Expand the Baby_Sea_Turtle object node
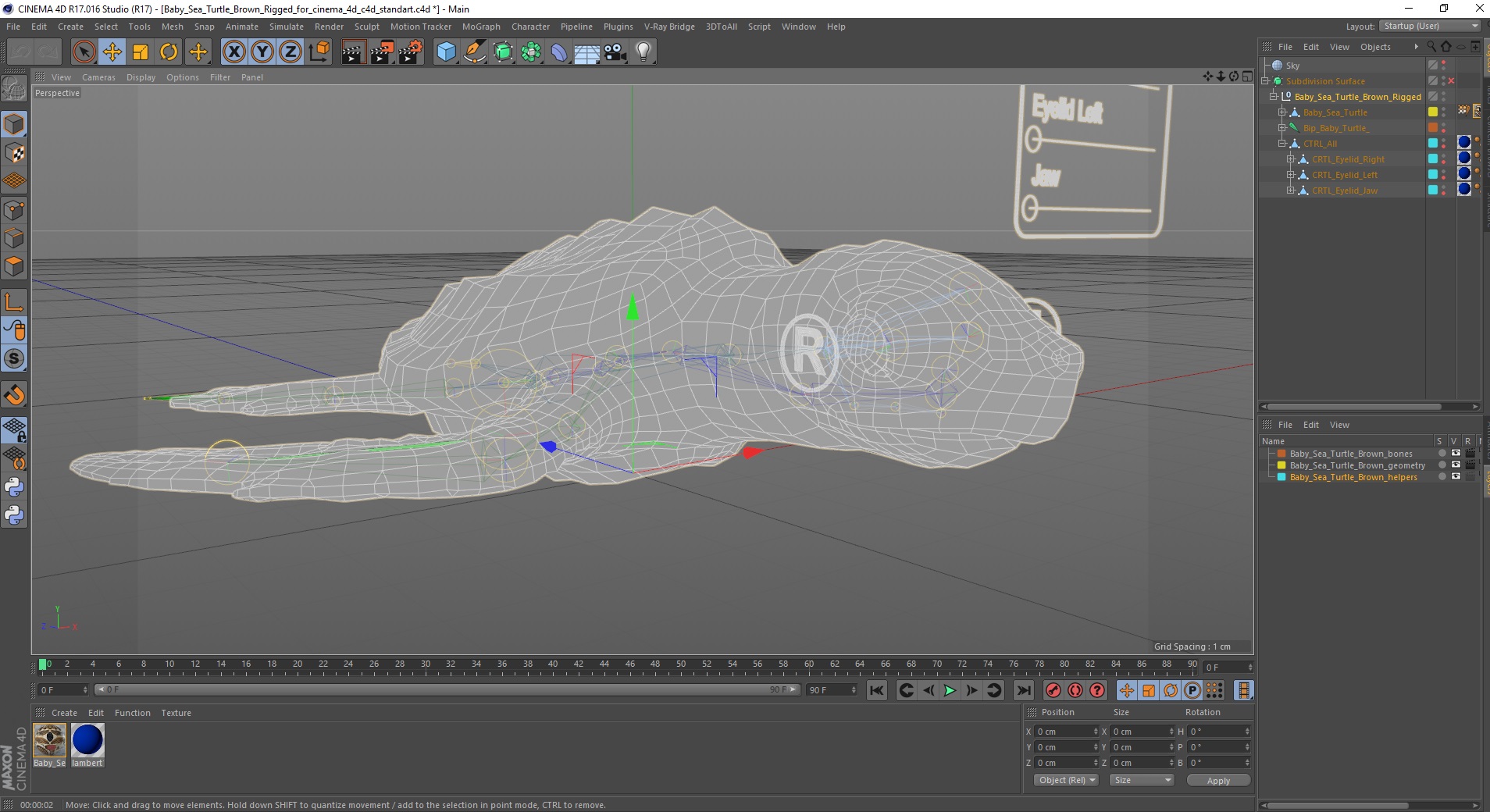This screenshot has width=1490, height=812. 1281,112
